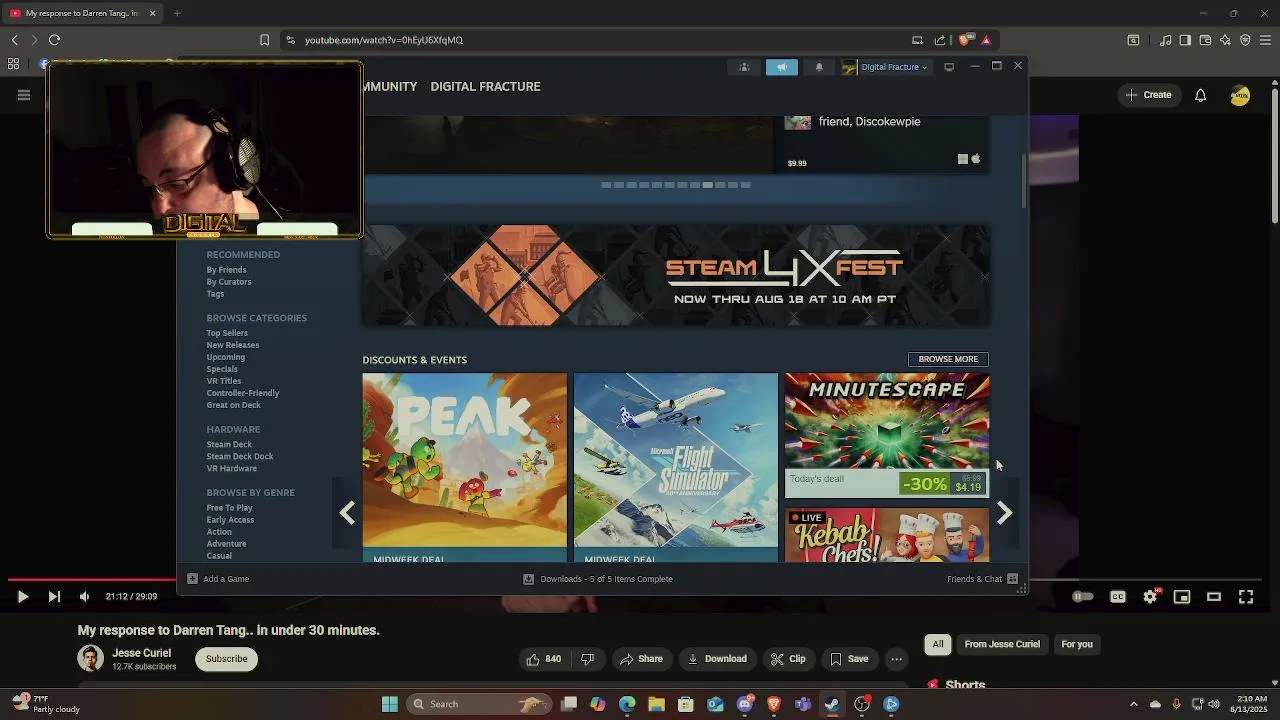
Task: Open the Kebab Chefs live card
Action: click(887, 535)
